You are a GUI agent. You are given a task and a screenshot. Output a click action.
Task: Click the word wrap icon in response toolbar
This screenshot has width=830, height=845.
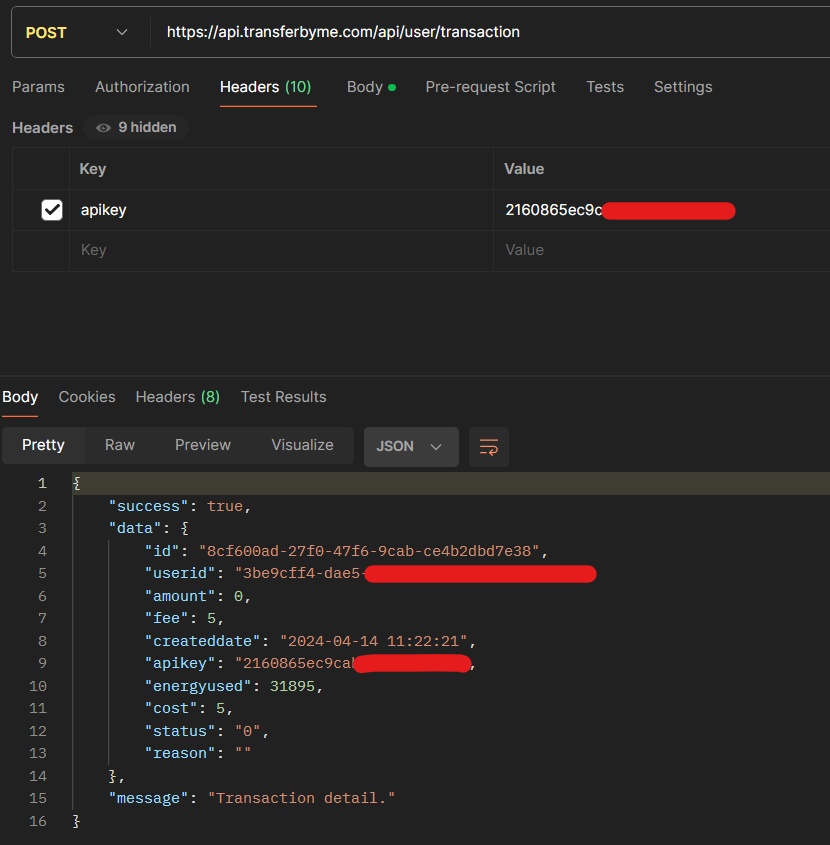pyautogui.click(x=489, y=447)
